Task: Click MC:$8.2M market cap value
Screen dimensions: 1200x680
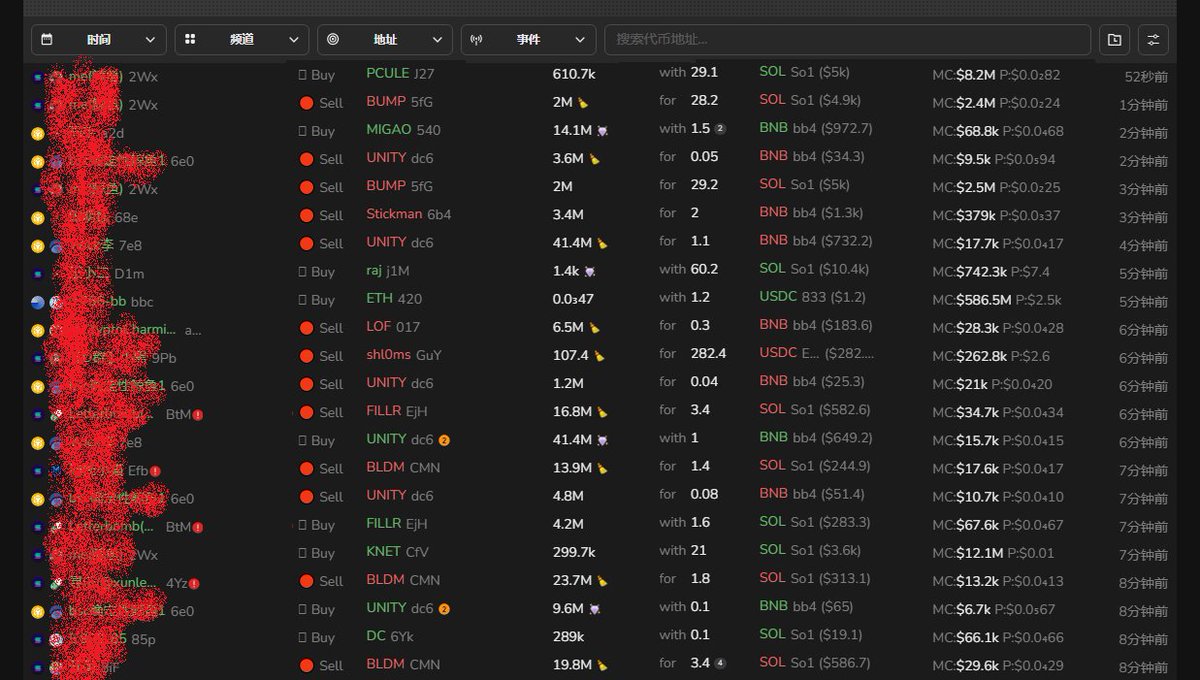Action: click(x=964, y=74)
